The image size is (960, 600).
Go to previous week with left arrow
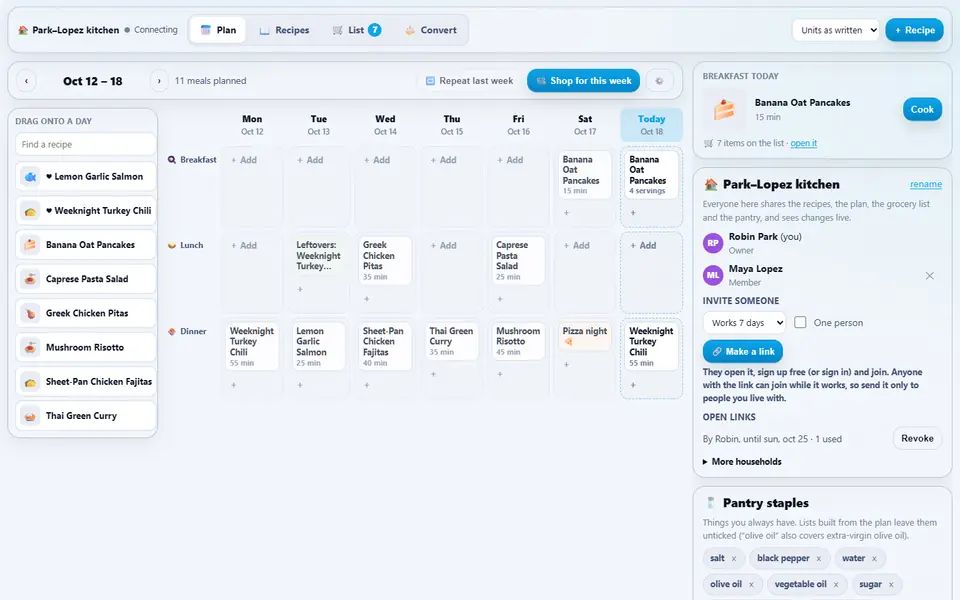[x=26, y=81]
